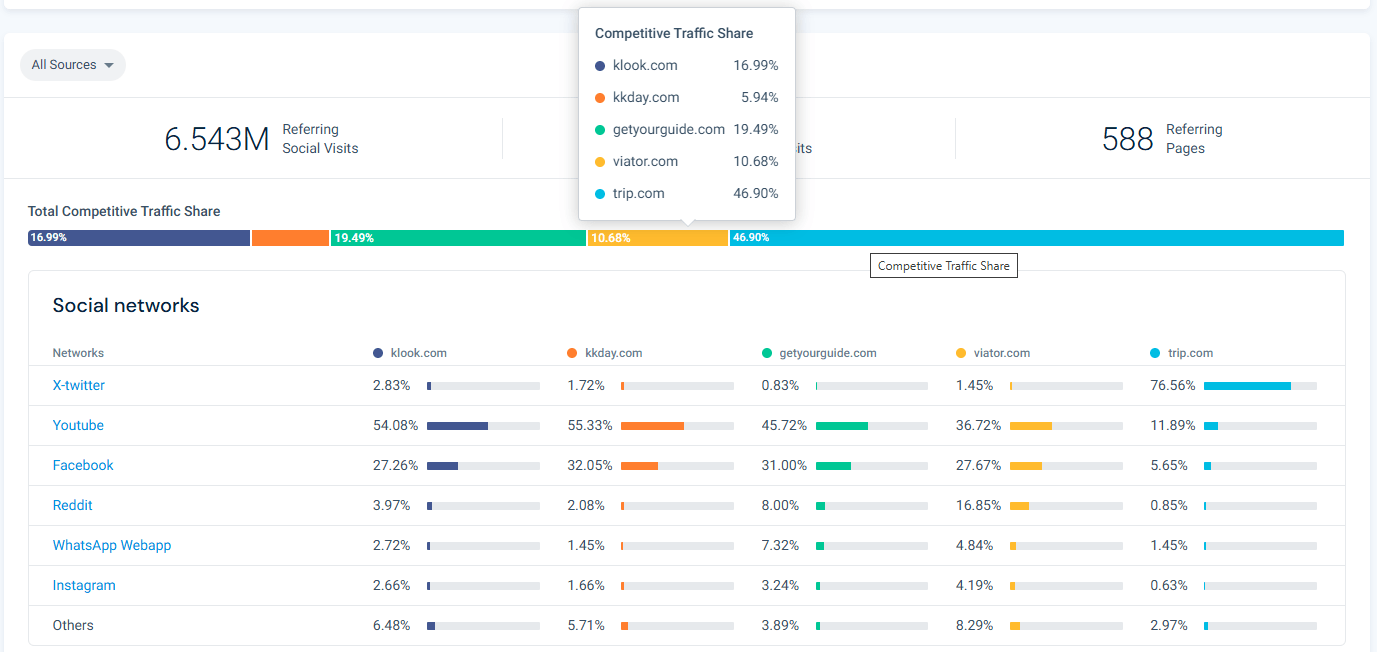
Task: Click the klook.com 16.99% bar segment
Action: (139, 238)
